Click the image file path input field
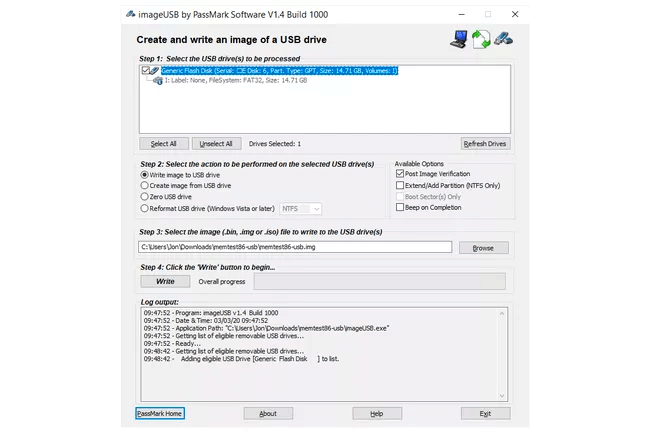The height and width of the screenshot is (433, 650). click(x=295, y=247)
